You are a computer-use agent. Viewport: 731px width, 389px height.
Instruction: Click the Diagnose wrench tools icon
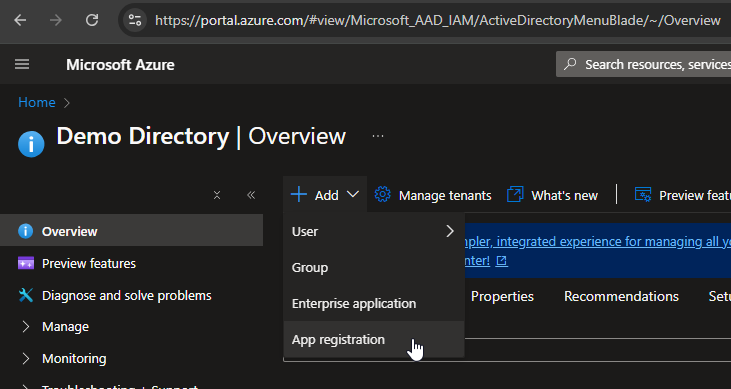[26, 295]
